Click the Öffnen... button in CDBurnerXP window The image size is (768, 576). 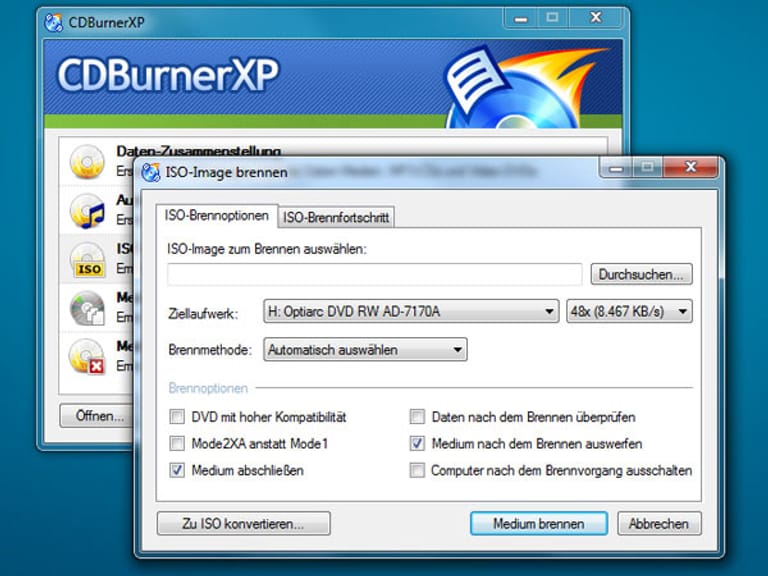(x=97, y=416)
